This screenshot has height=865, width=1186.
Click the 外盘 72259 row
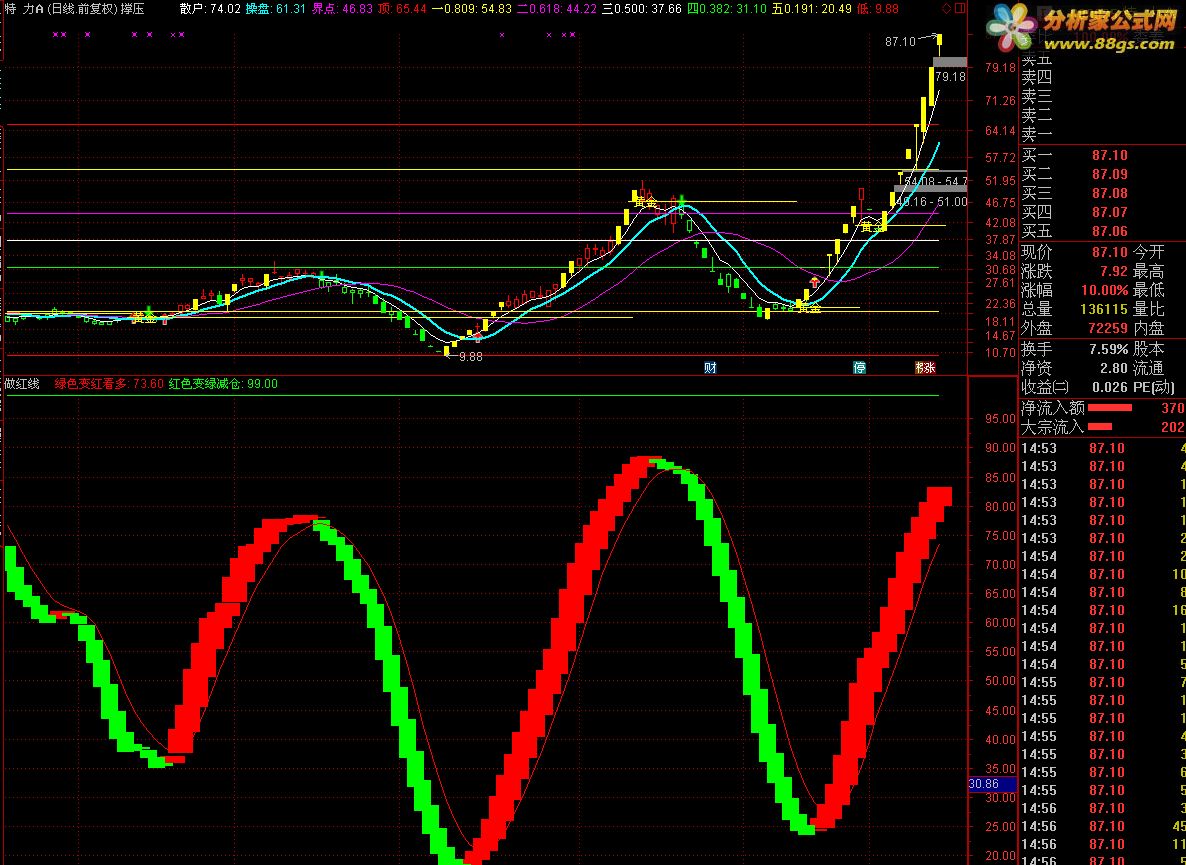pyautogui.click(x=1075, y=329)
